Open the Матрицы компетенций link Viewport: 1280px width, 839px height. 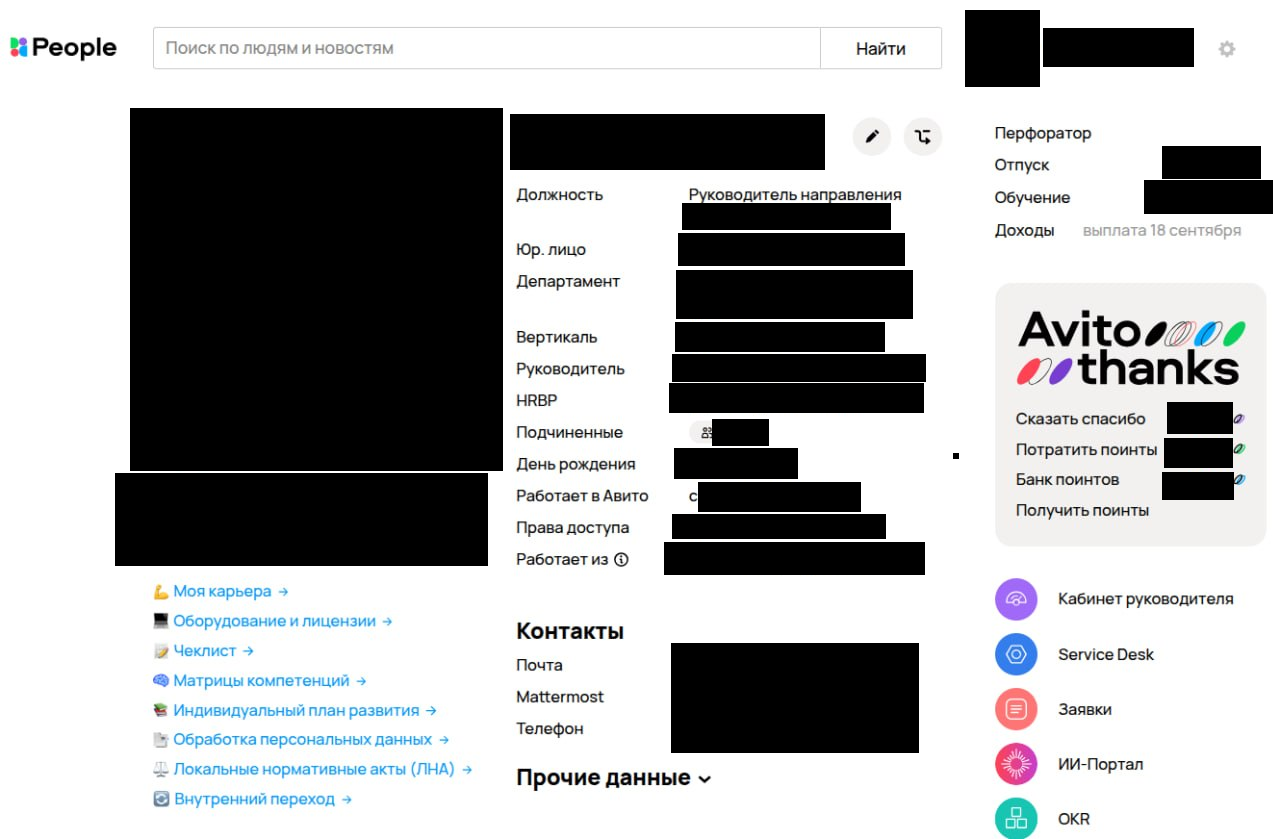260,681
